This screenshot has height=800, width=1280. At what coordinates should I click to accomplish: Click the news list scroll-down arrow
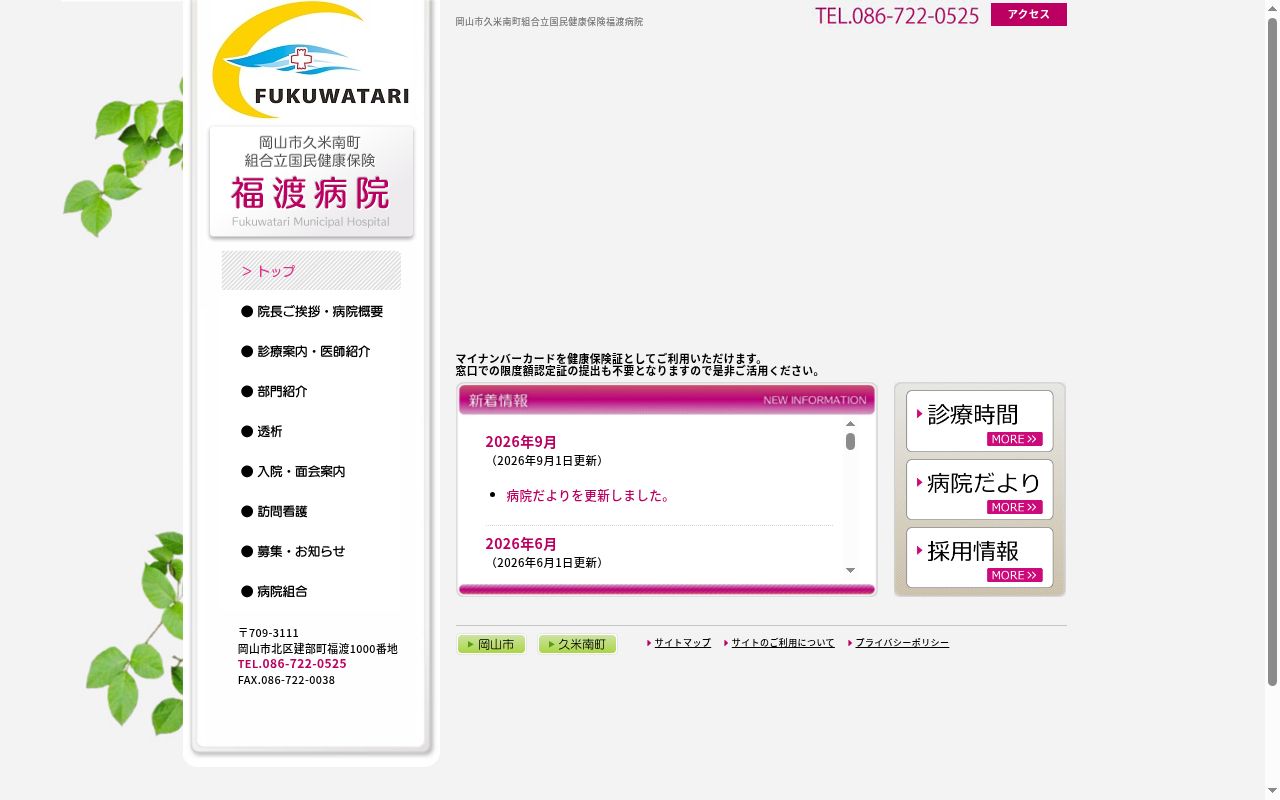tap(850, 570)
